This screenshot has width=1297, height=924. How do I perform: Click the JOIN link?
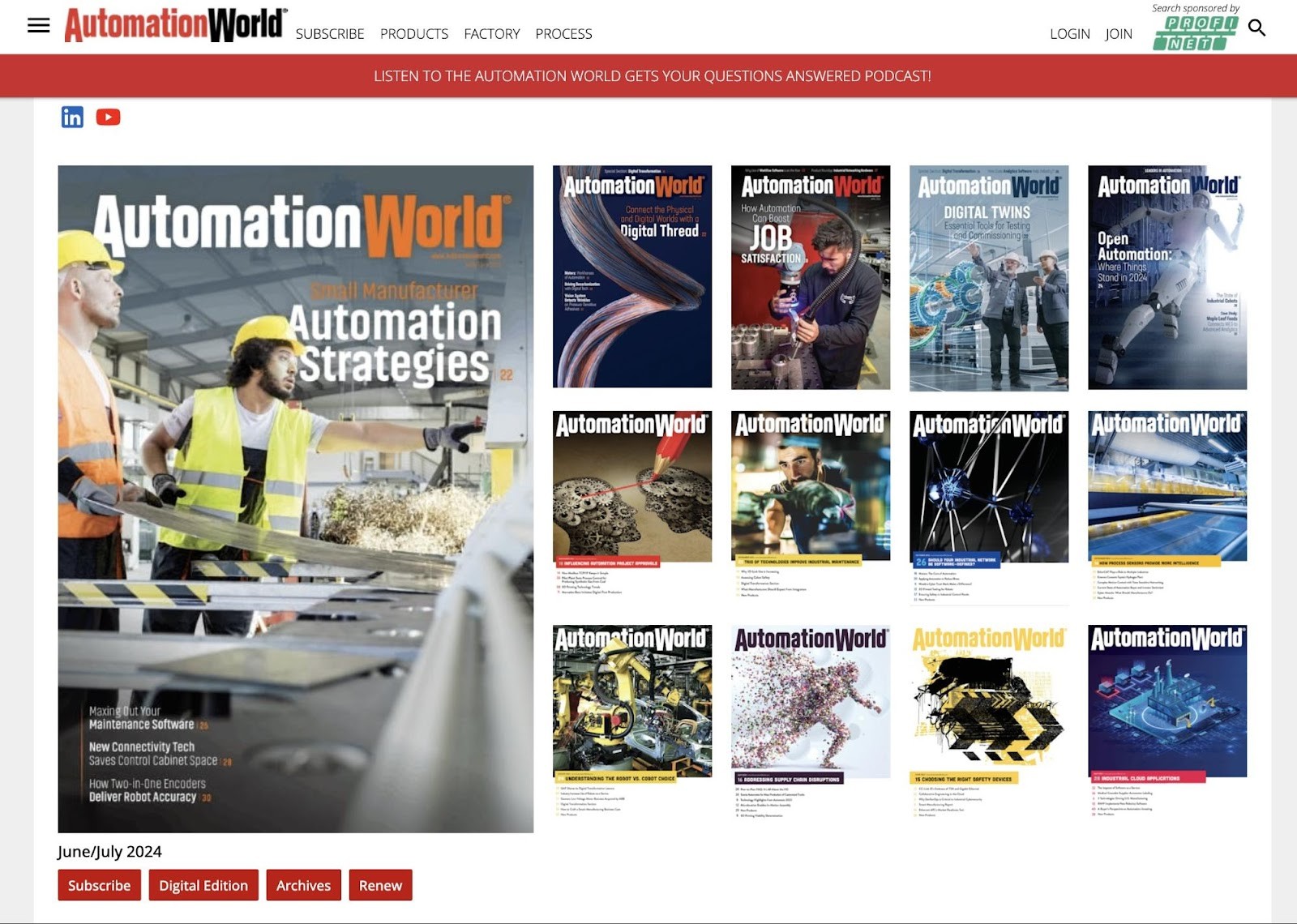pyautogui.click(x=1119, y=34)
